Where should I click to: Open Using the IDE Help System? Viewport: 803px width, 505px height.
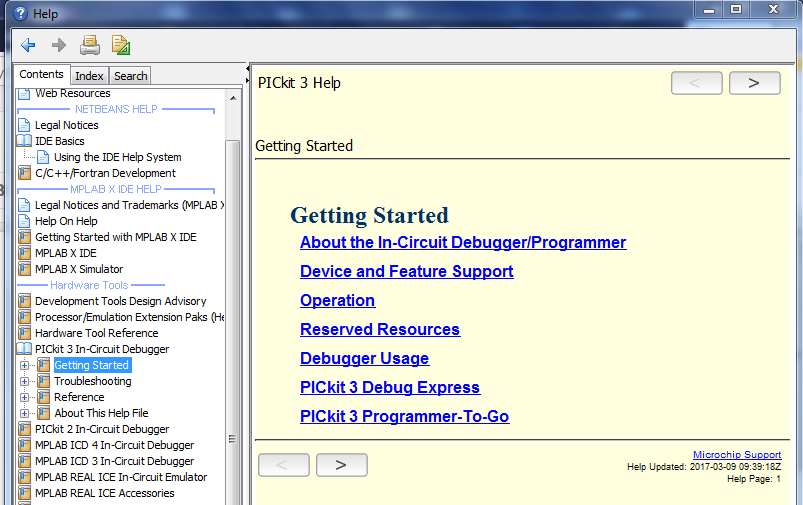click(117, 157)
